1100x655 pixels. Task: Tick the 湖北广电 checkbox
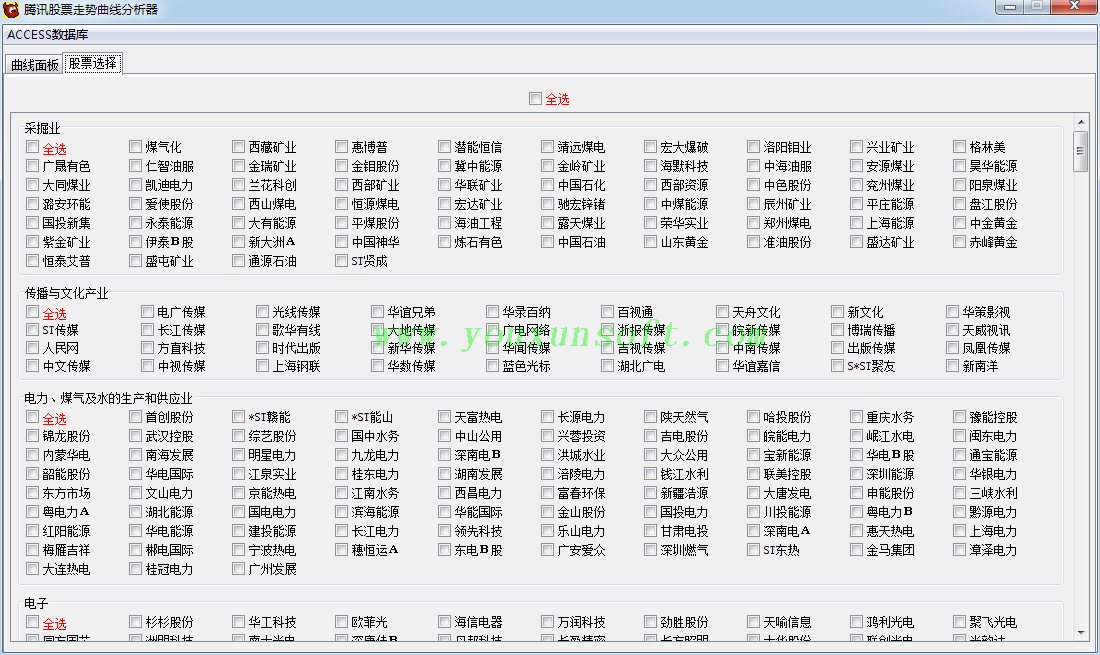(x=608, y=366)
